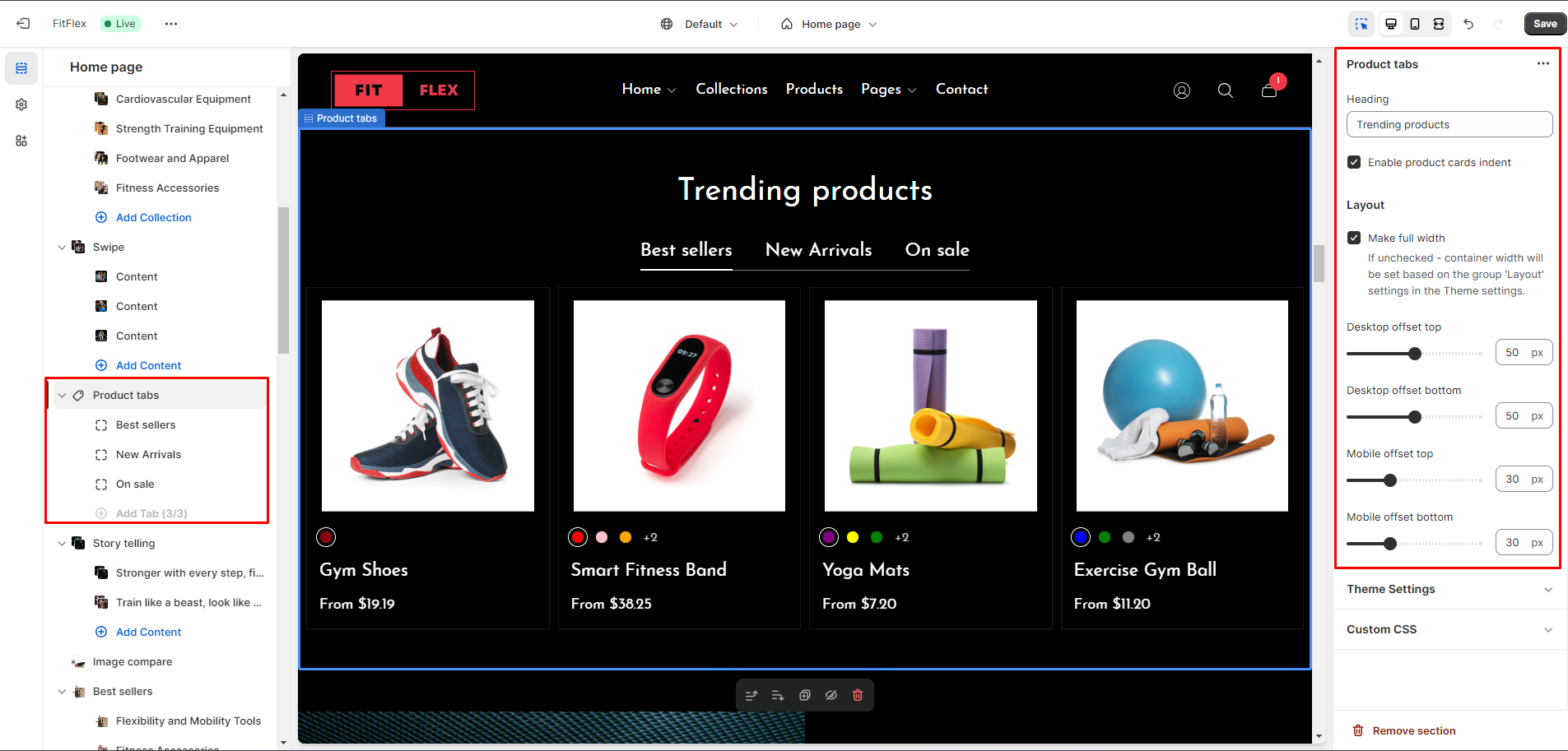Viewport: 1568px width, 751px height.
Task: Click the Desktop offset top value field
Action: 1524,353
